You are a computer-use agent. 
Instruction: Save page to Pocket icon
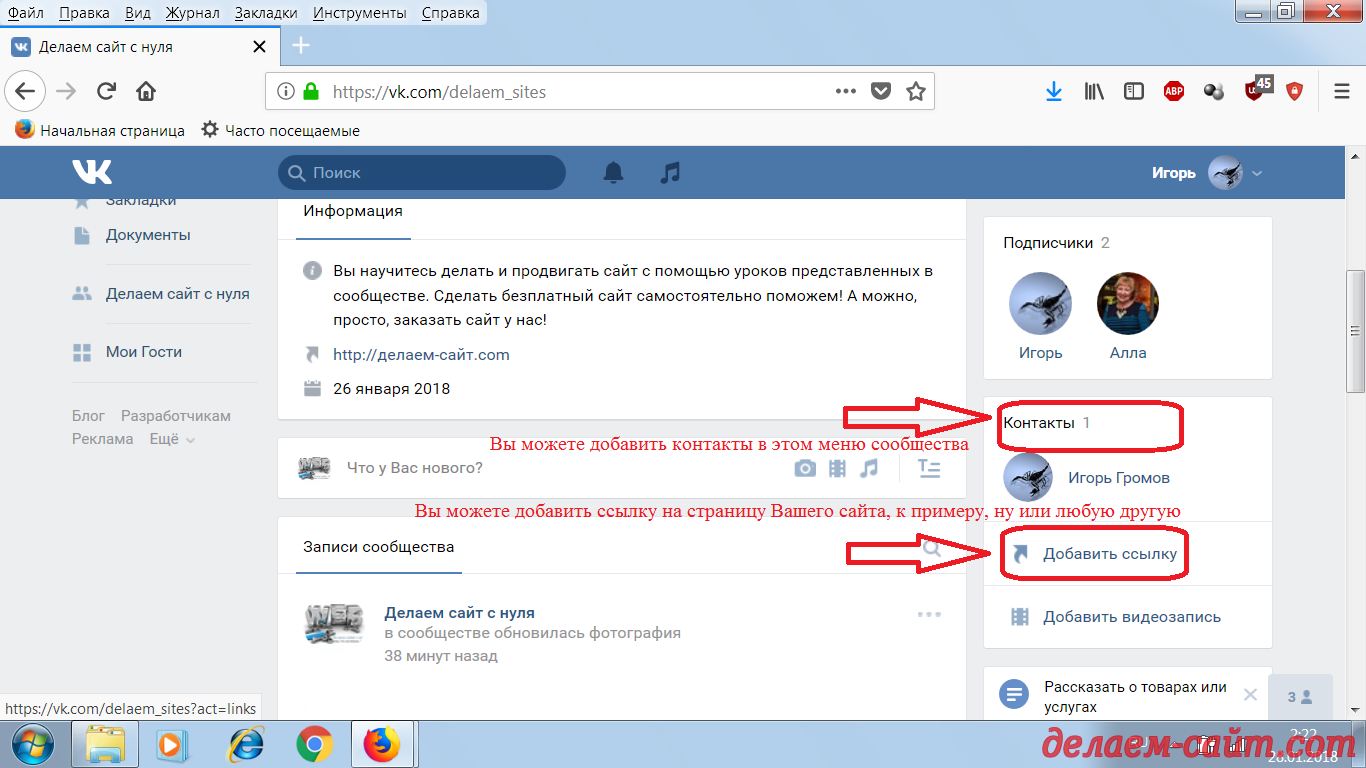880,92
